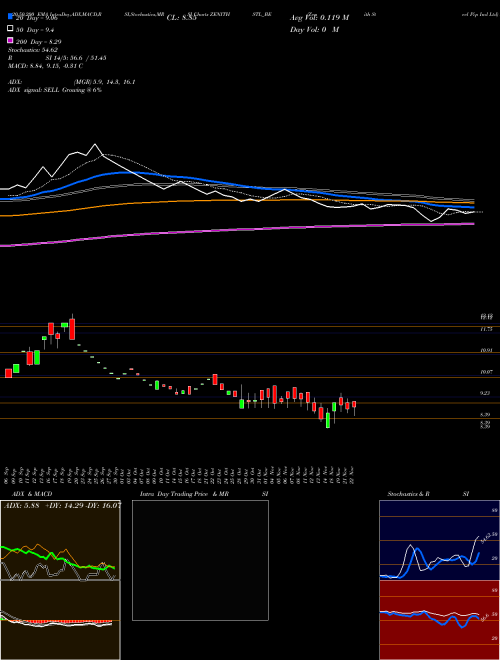Click 'ADX signal: SELL Growing @ 6%' text
The image size is (500, 660).
[x=55, y=90]
